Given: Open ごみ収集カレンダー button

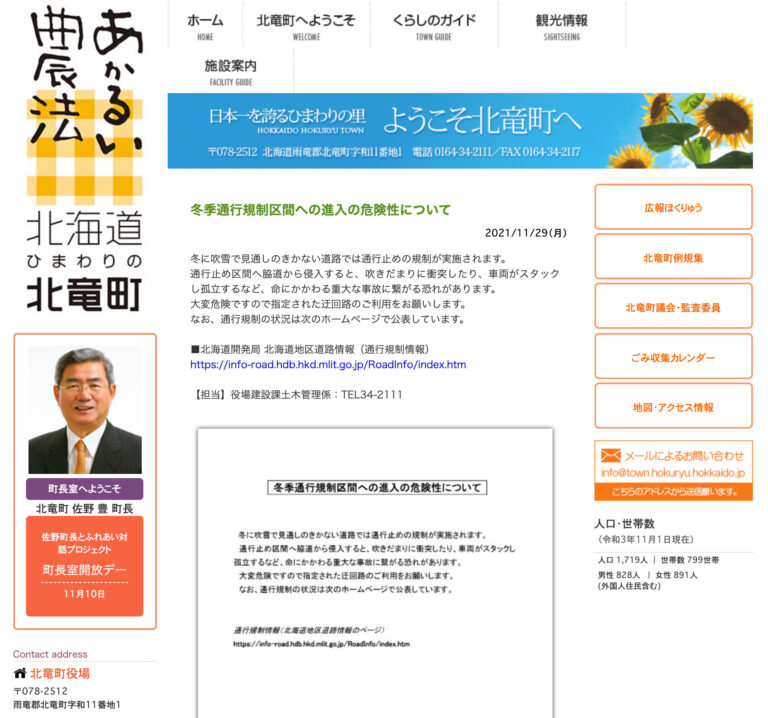Looking at the screenshot, I should [673, 357].
